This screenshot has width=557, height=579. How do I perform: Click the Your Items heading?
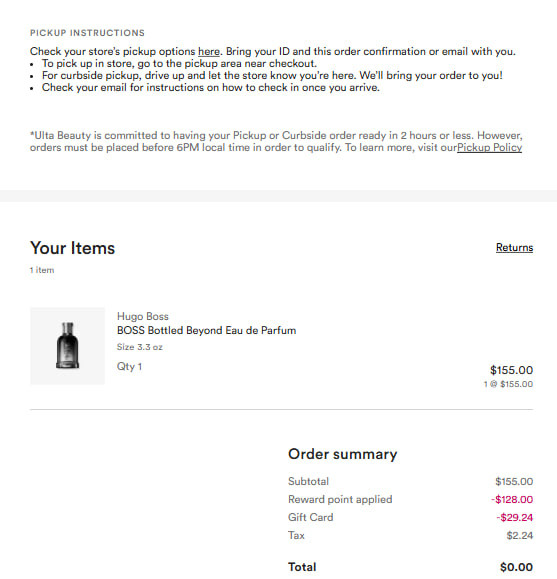coord(72,248)
